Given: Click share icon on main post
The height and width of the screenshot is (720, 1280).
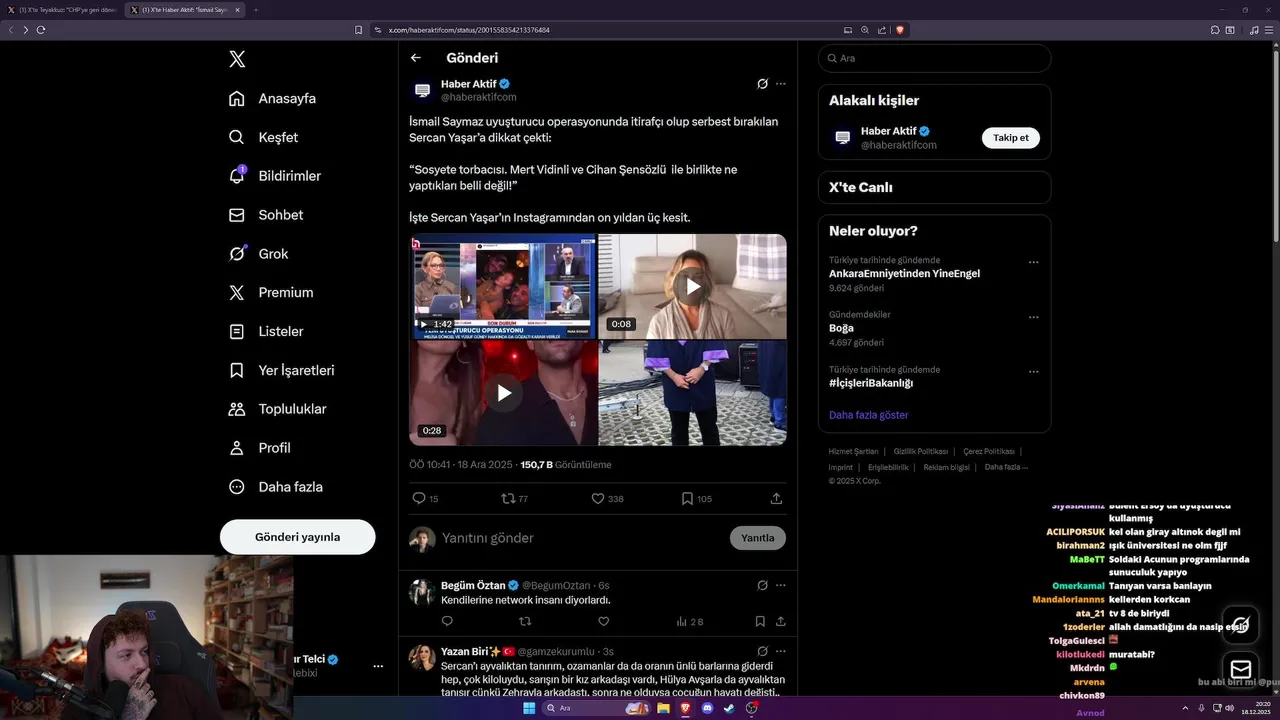Looking at the screenshot, I should 776,498.
